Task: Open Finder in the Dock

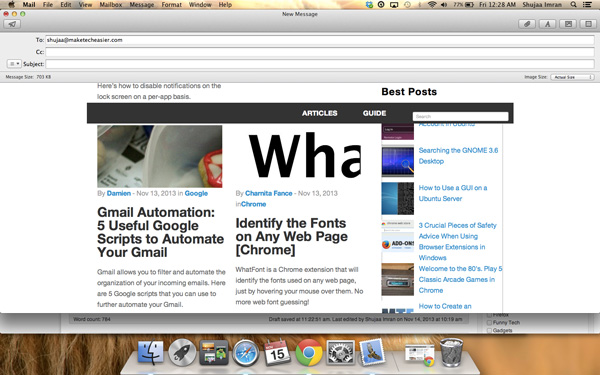Action: [x=150, y=352]
